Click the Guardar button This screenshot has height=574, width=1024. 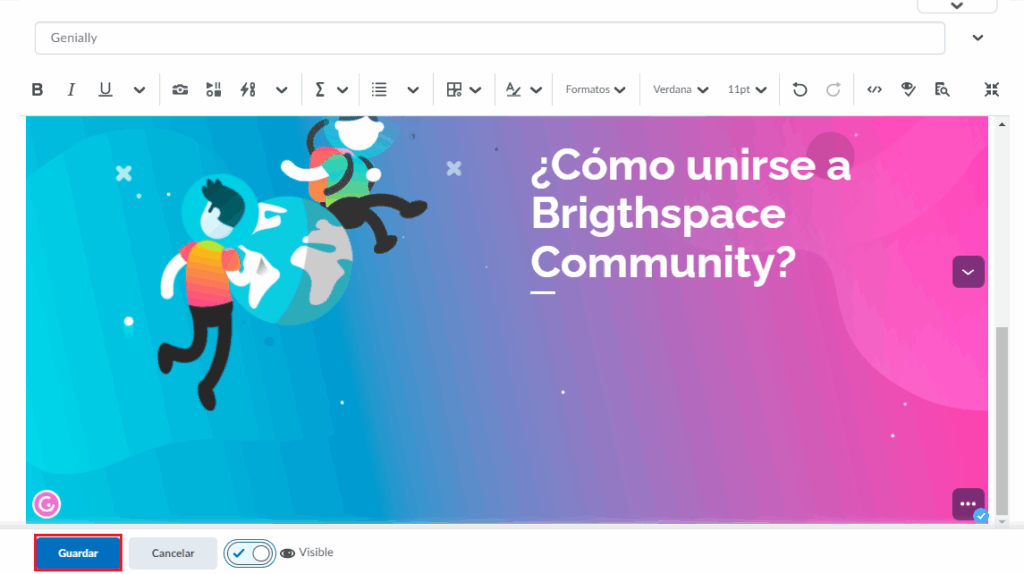click(78, 553)
